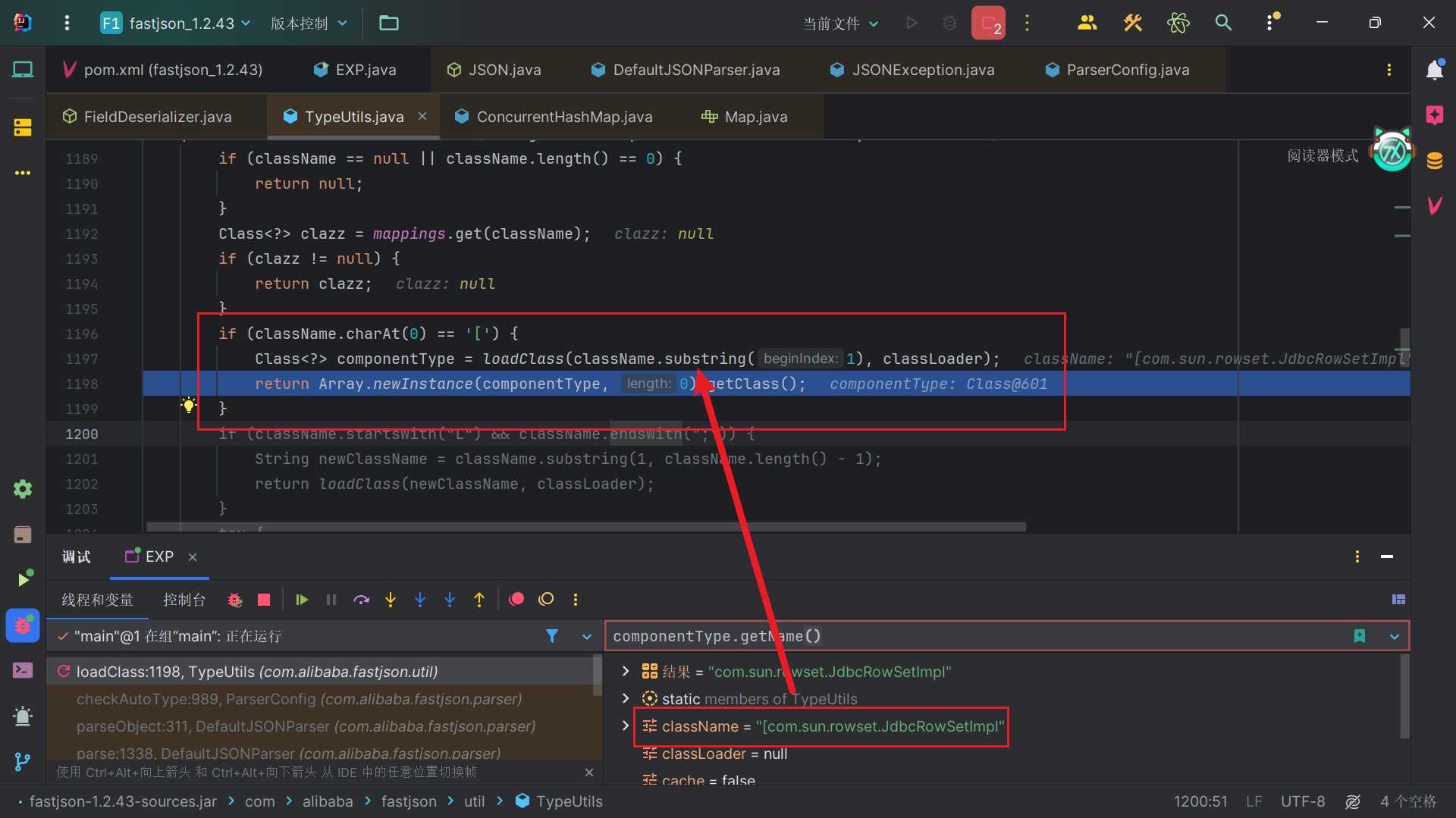Click the debug bug icon in title bar
This screenshot has height=818, width=1456.
[x=949, y=23]
